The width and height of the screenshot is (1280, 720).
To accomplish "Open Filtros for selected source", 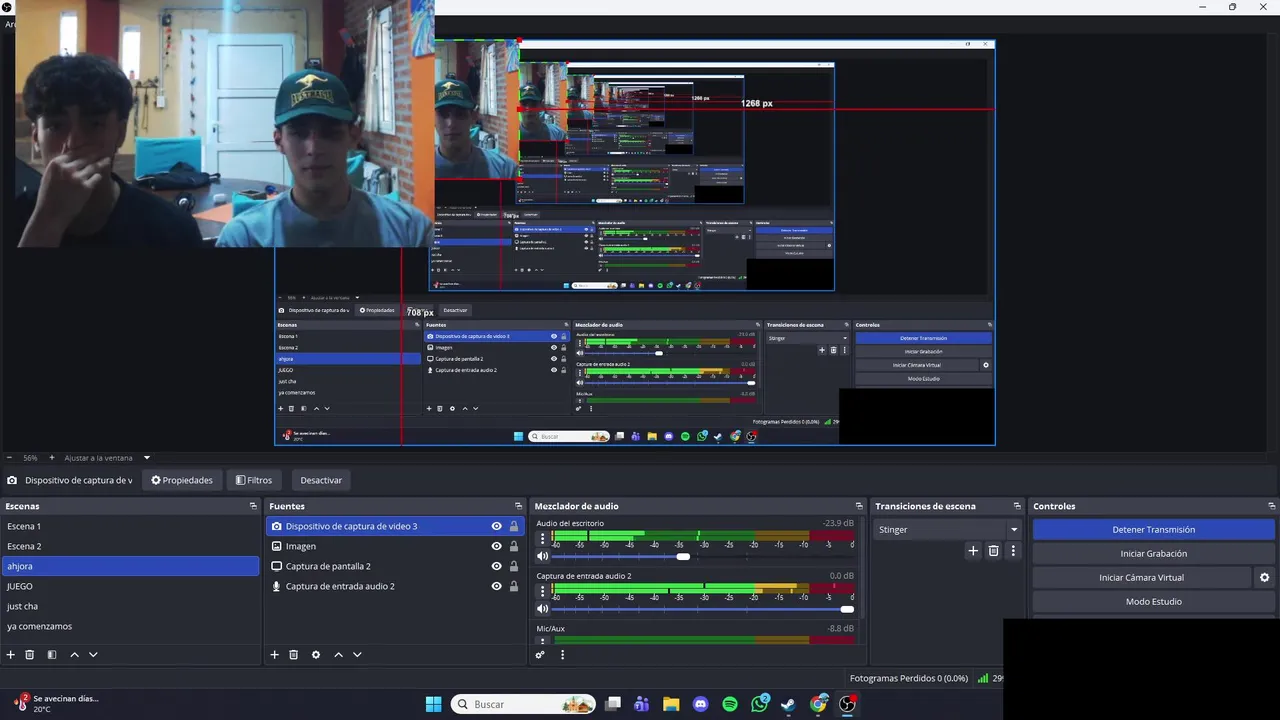I will [254, 480].
